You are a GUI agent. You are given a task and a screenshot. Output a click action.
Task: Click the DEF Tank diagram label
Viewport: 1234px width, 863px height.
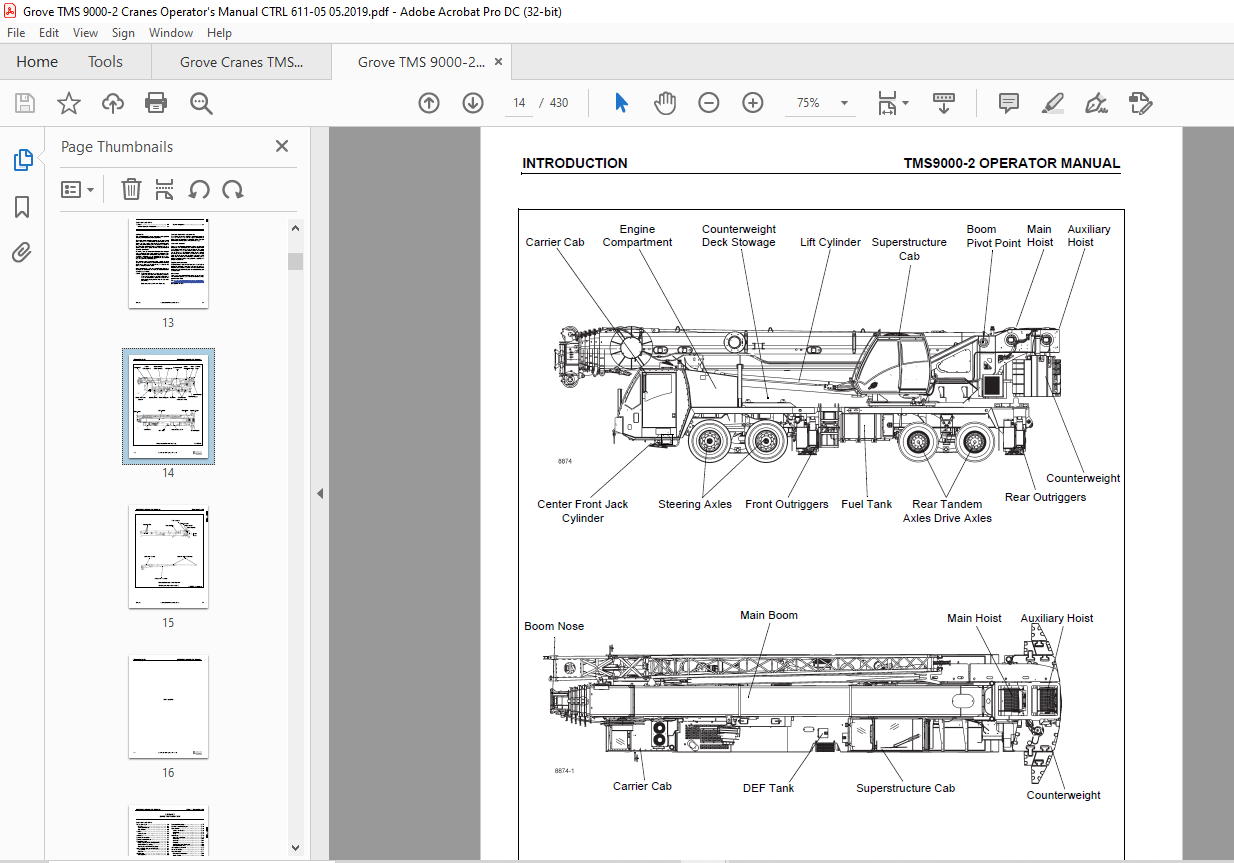click(x=768, y=788)
